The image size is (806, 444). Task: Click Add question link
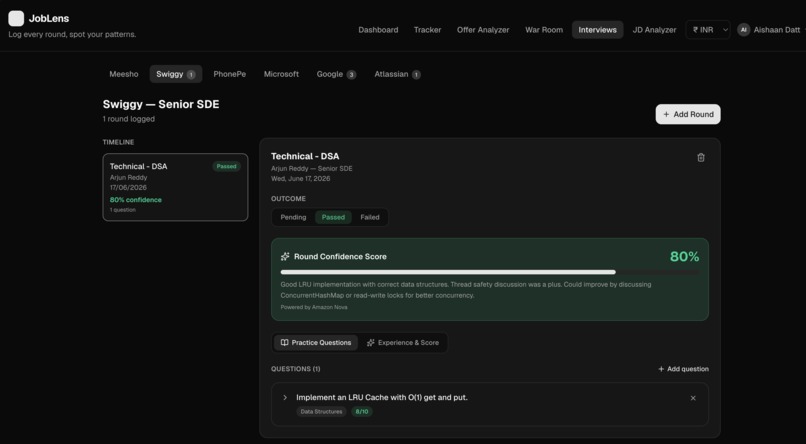click(683, 369)
